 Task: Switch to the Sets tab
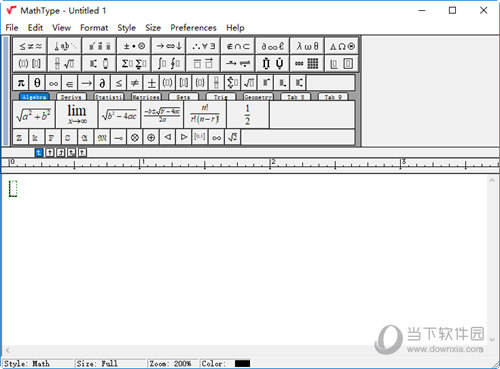183,97
